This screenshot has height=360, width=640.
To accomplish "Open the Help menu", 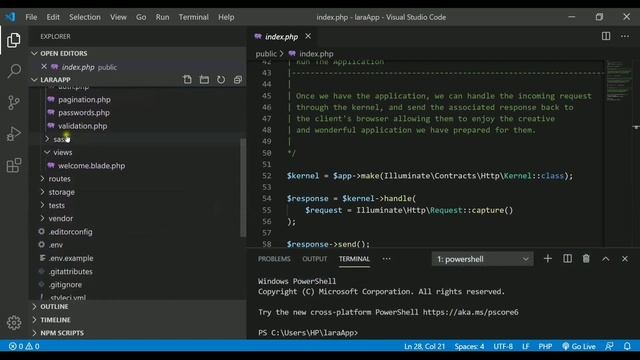I will tap(226, 17).
